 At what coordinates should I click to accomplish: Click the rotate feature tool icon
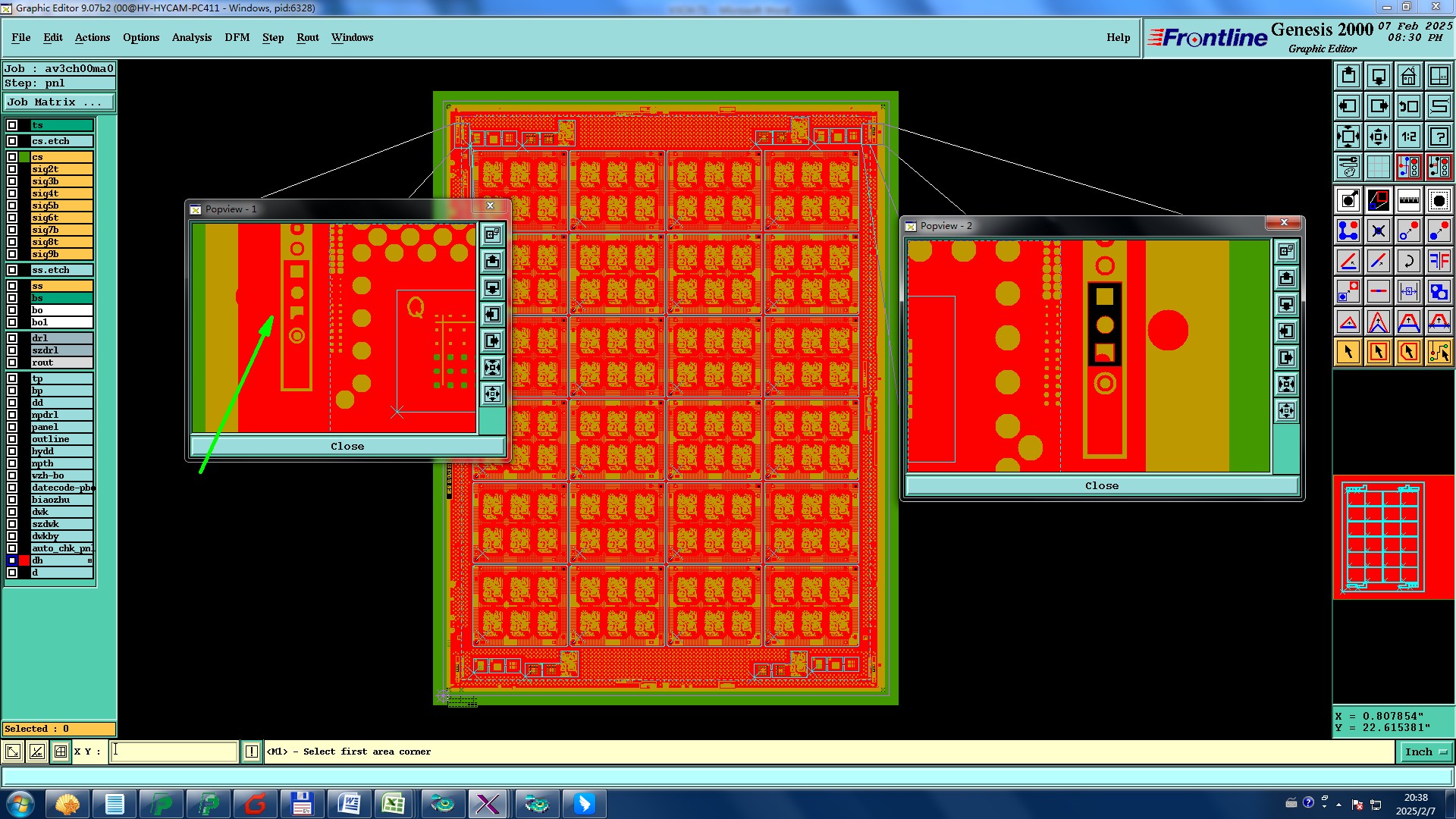point(1408,261)
